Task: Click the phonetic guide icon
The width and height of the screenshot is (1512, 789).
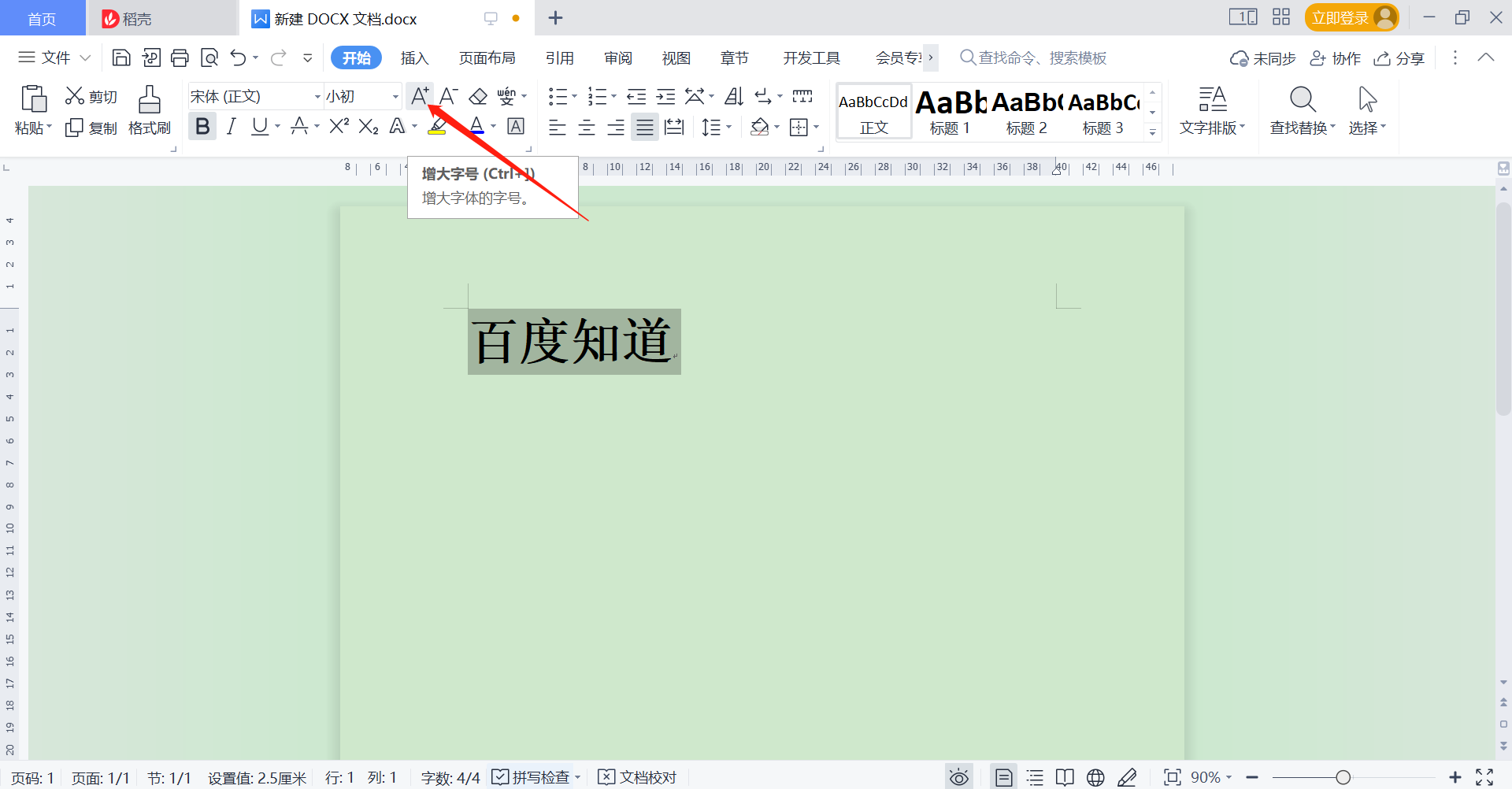Action: [x=506, y=96]
